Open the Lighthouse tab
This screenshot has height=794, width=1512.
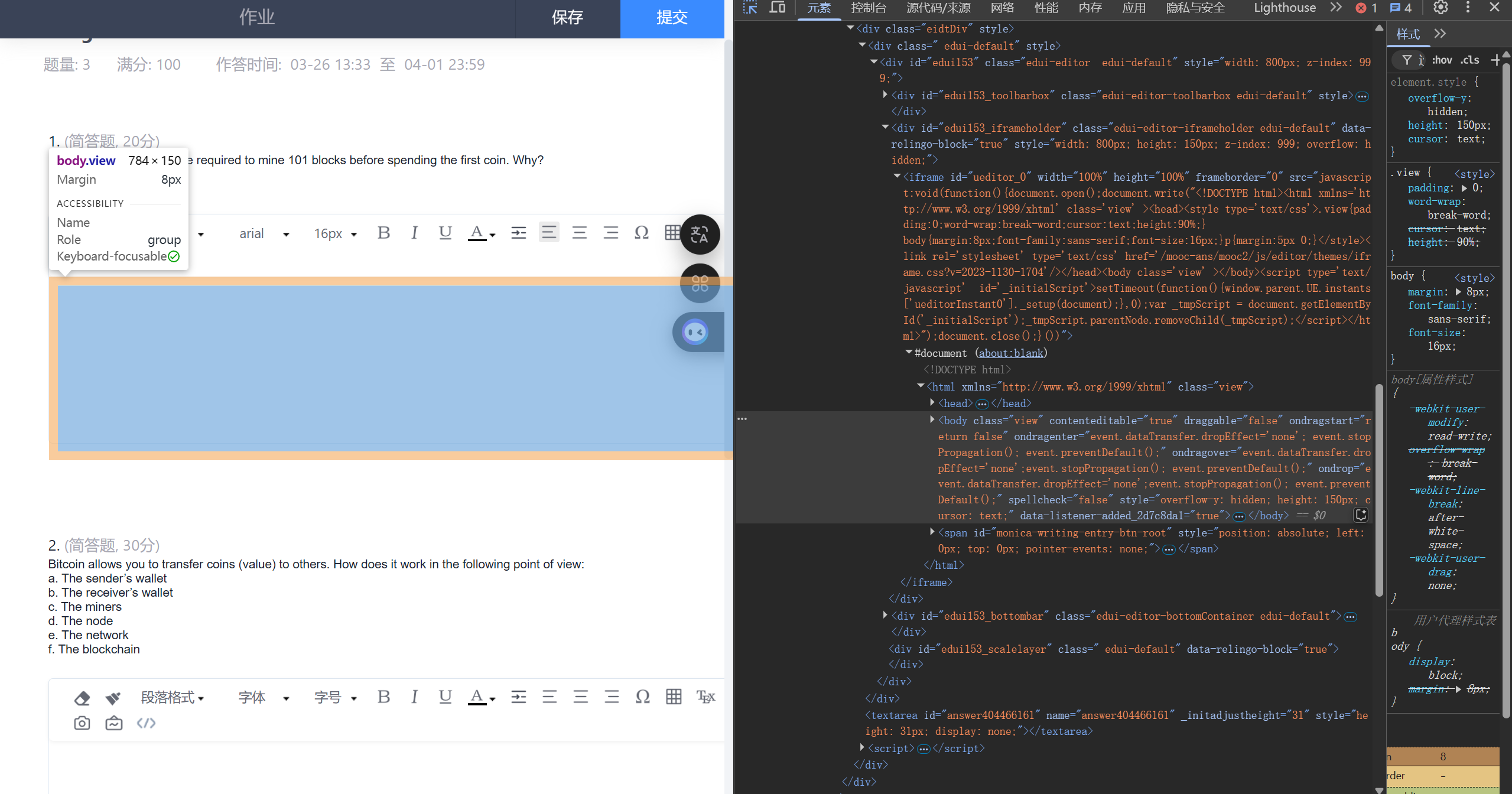point(1285,8)
